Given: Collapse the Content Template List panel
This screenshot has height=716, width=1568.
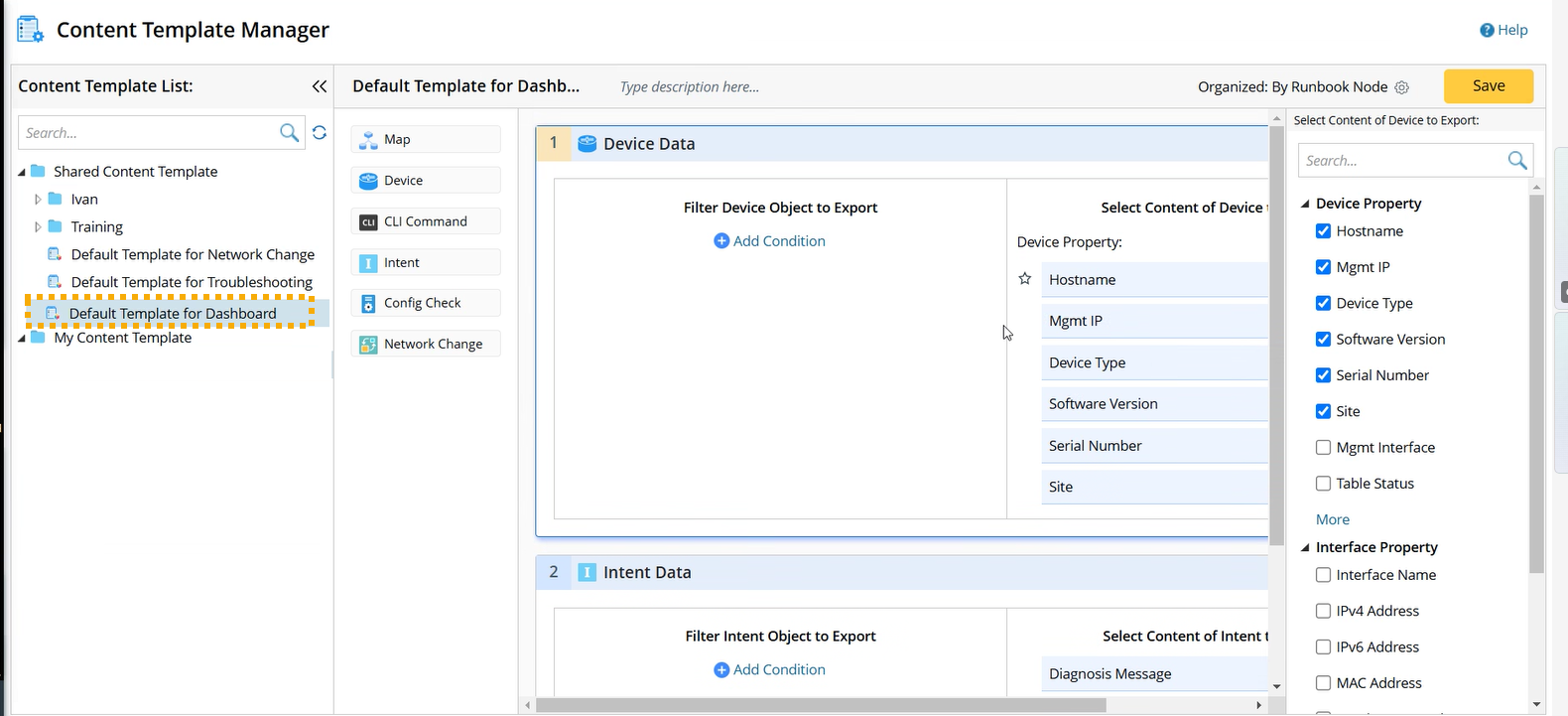Looking at the screenshot, I should tap(320, 87).
